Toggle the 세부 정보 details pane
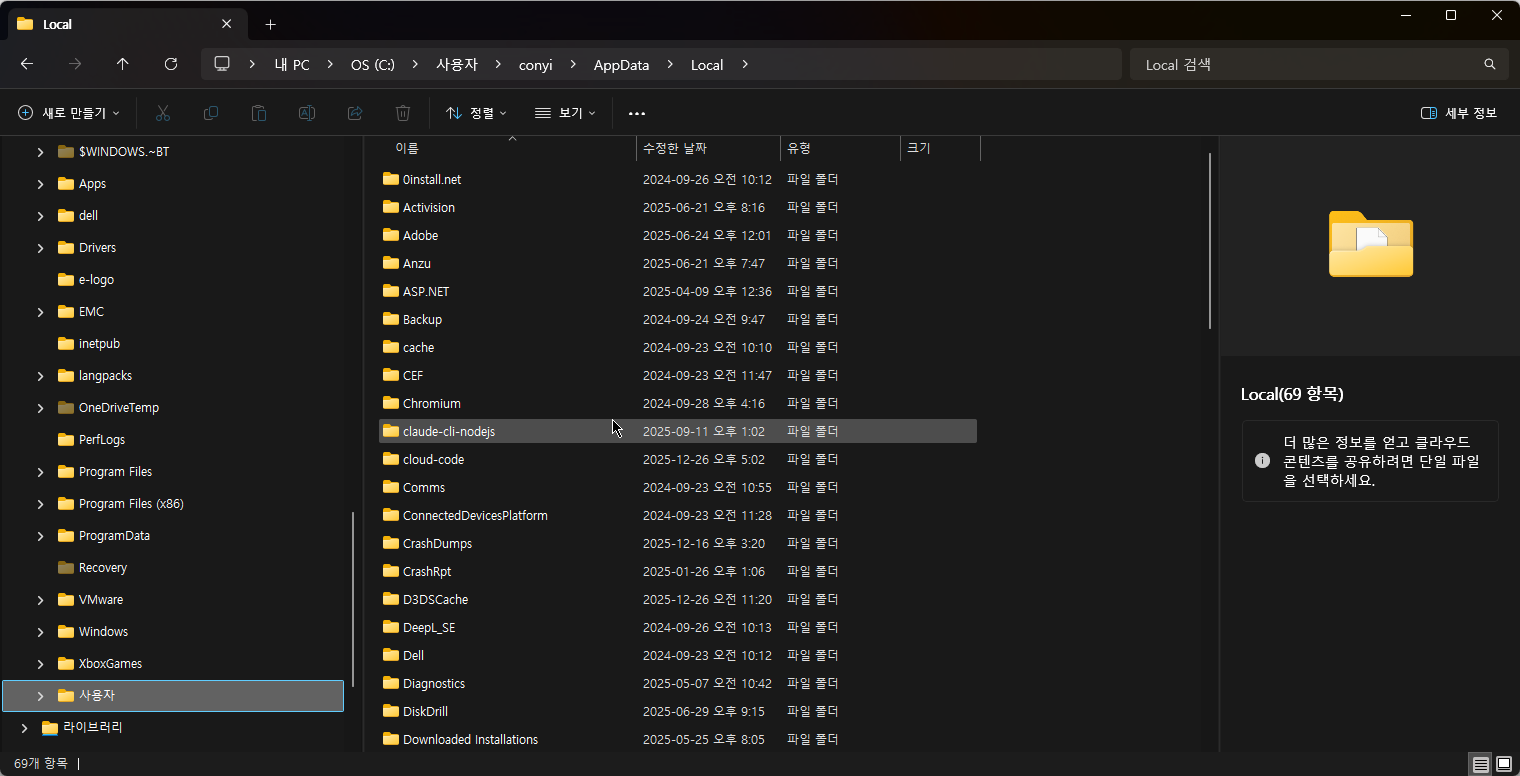1520x776 pixels. click(1459, 114)
